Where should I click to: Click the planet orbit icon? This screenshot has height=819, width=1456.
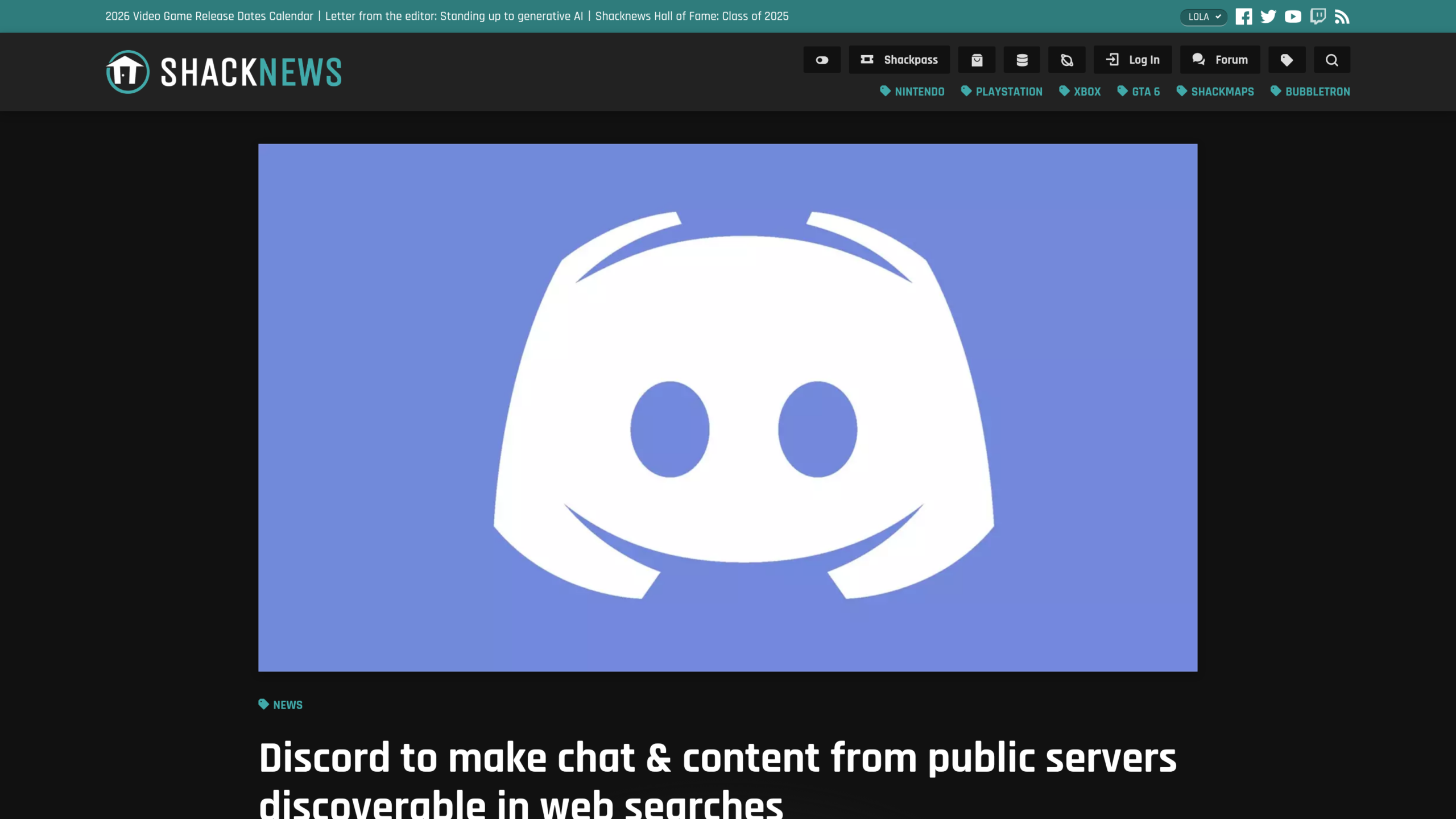tap(1067, 60)
